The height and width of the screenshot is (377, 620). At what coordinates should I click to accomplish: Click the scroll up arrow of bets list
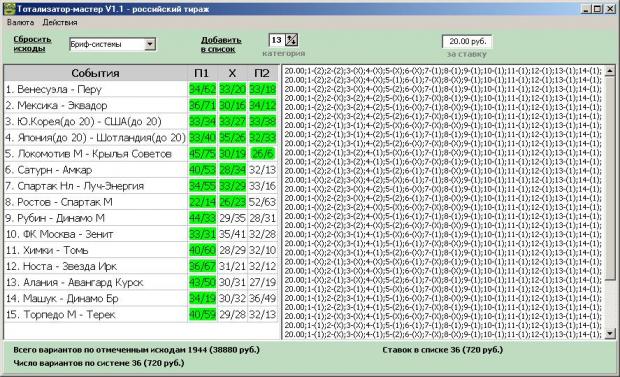610,71
